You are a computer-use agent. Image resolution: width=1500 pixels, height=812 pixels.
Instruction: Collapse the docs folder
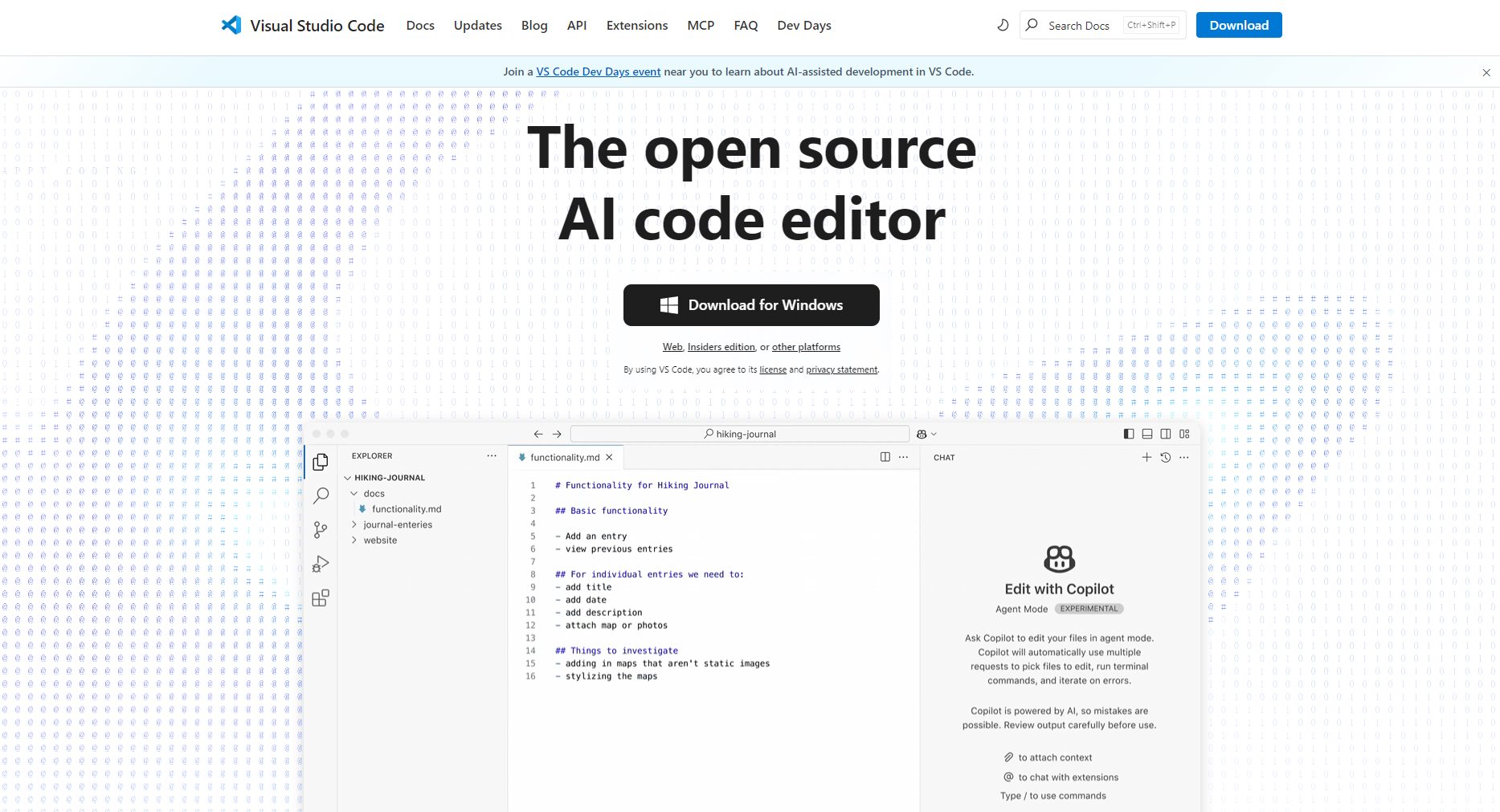354,494
